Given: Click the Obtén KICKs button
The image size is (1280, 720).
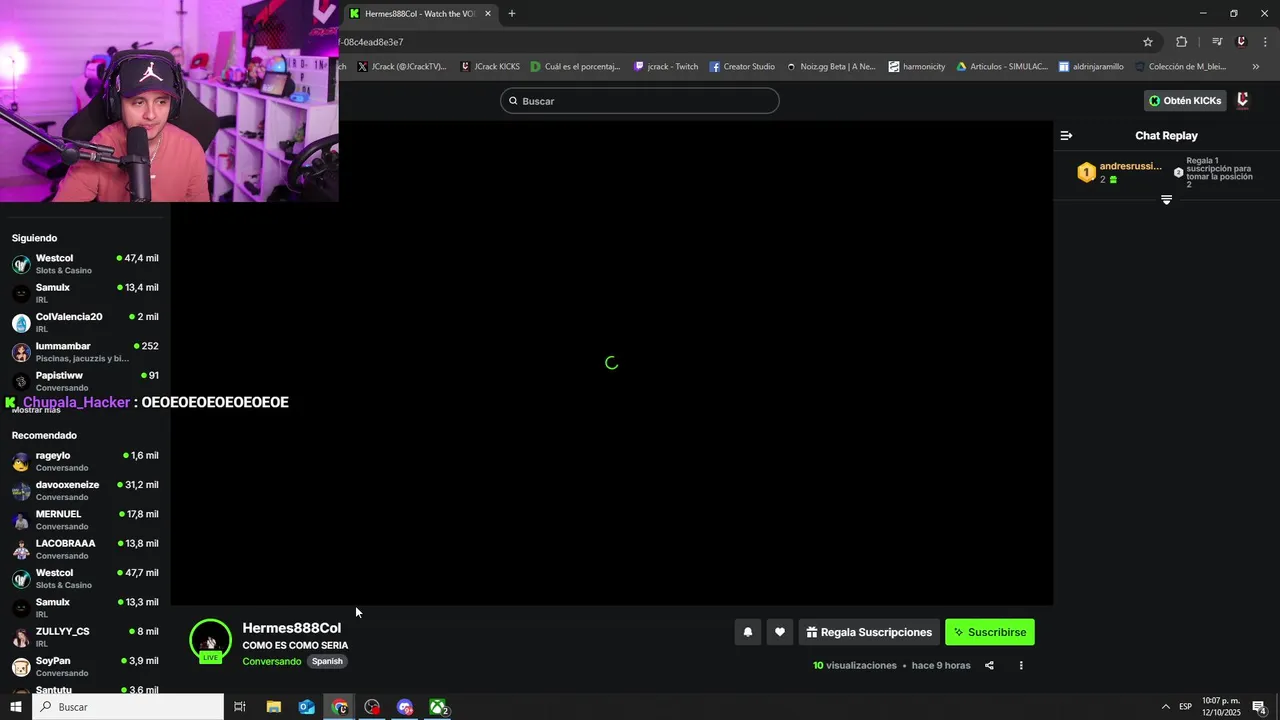Looking at the screenshot, I should tap(1185, 100).
